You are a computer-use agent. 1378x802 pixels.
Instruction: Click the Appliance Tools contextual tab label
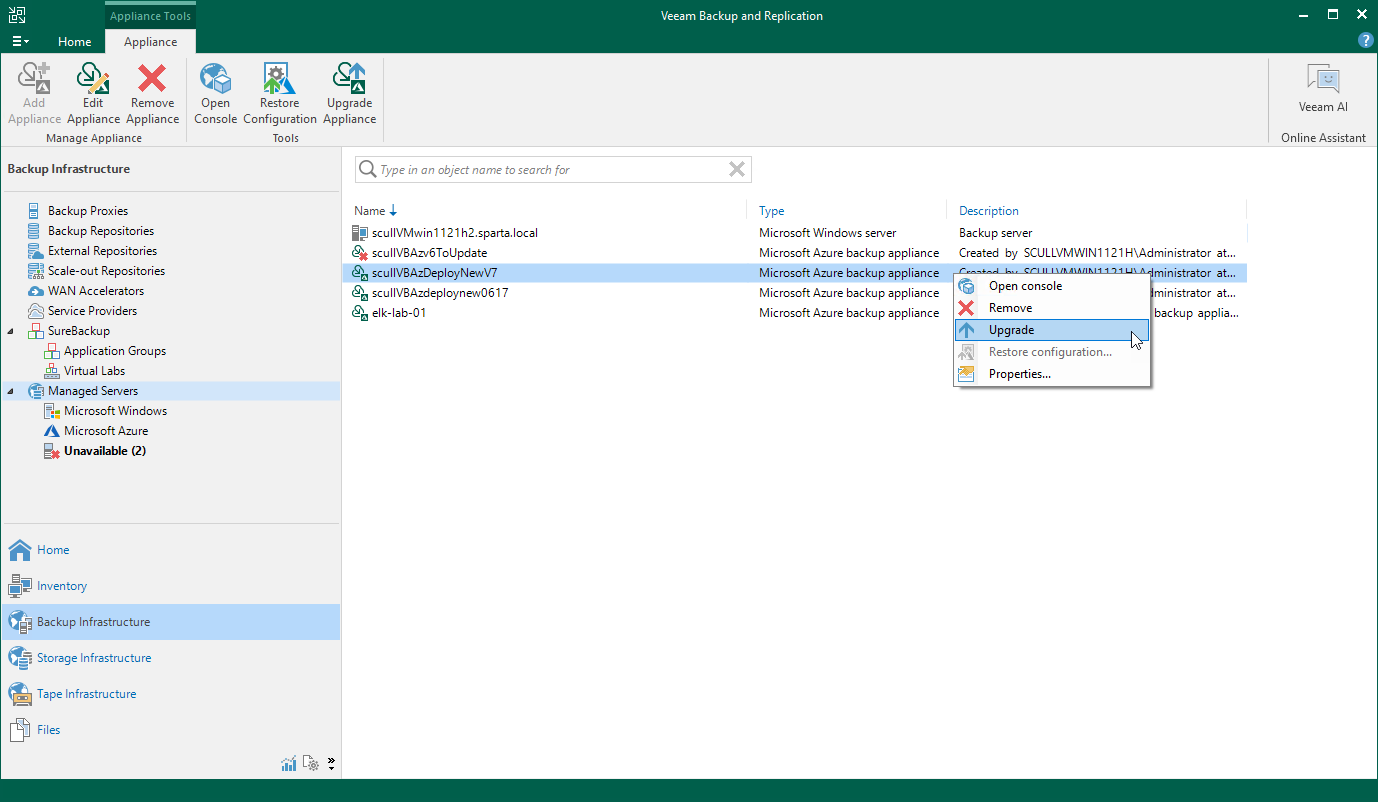(x=151, y=15)
